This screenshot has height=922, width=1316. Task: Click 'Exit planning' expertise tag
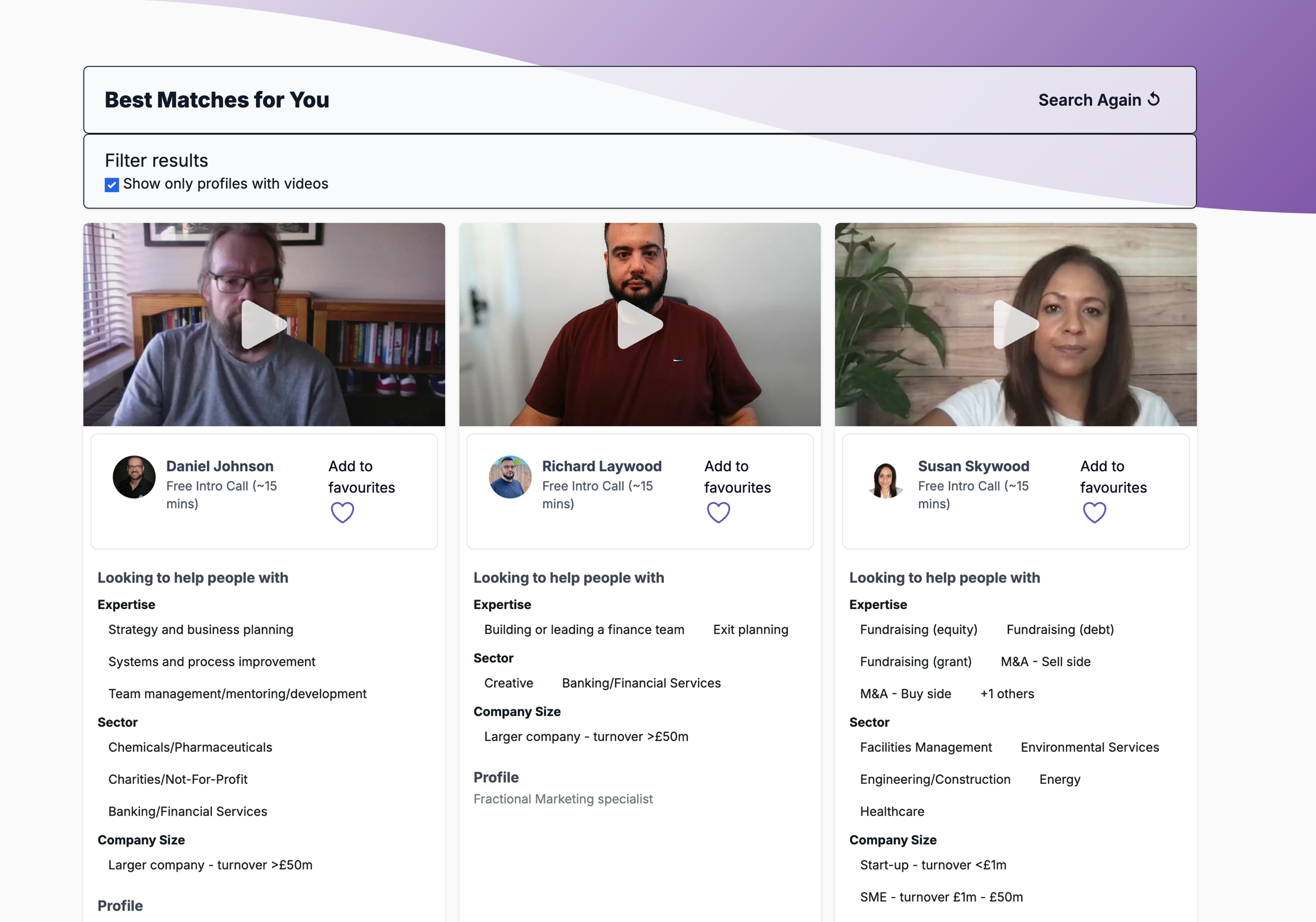750,629
